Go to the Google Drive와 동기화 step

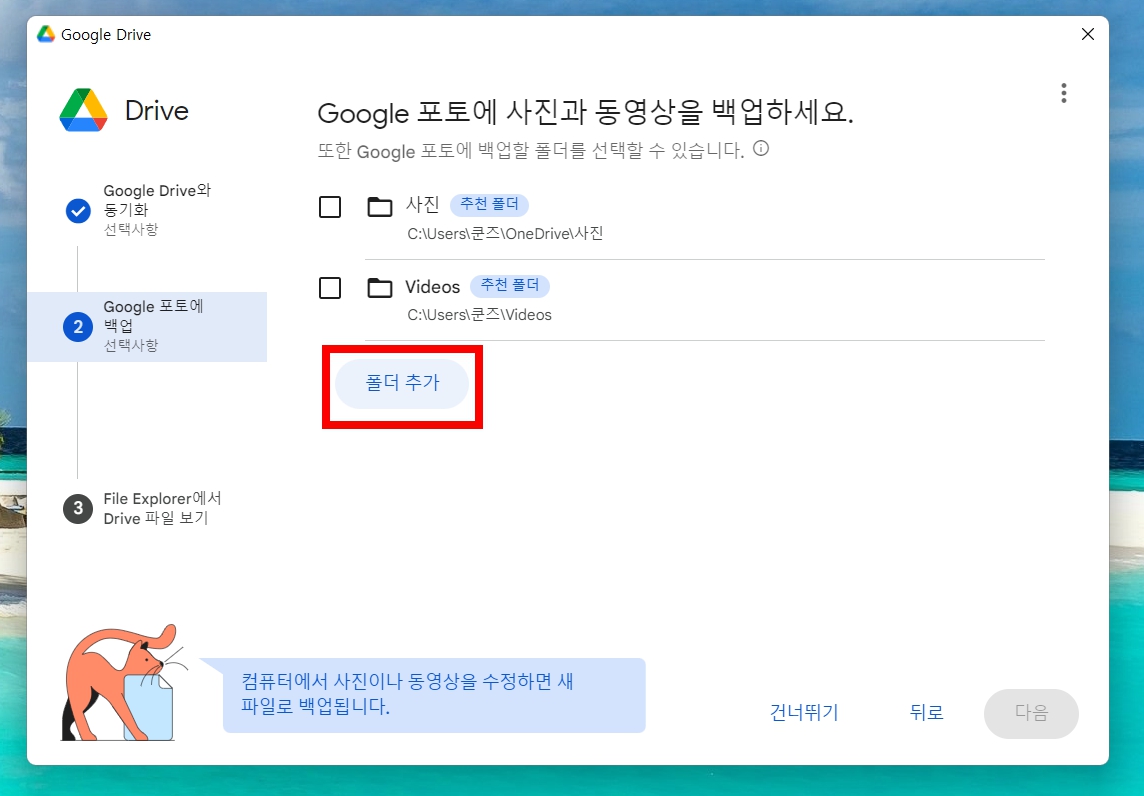147,210
